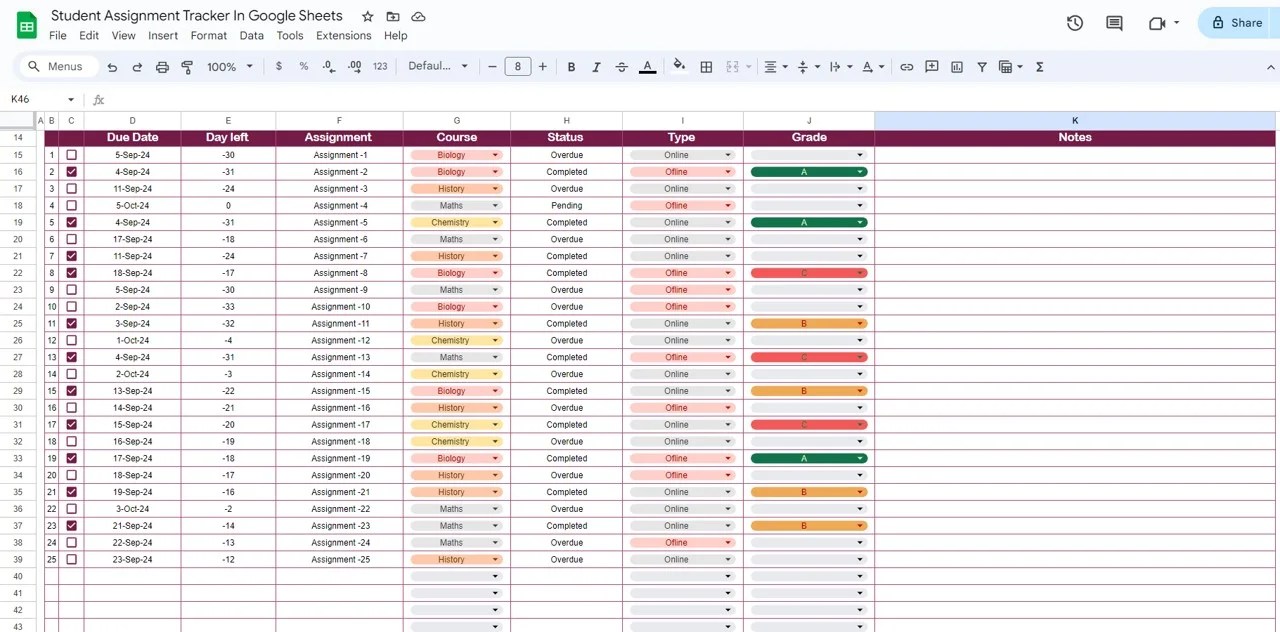Open the Extensions menu
Image resolution: width=1280 pixels, height=632 pixels.
tap(343, 35)
